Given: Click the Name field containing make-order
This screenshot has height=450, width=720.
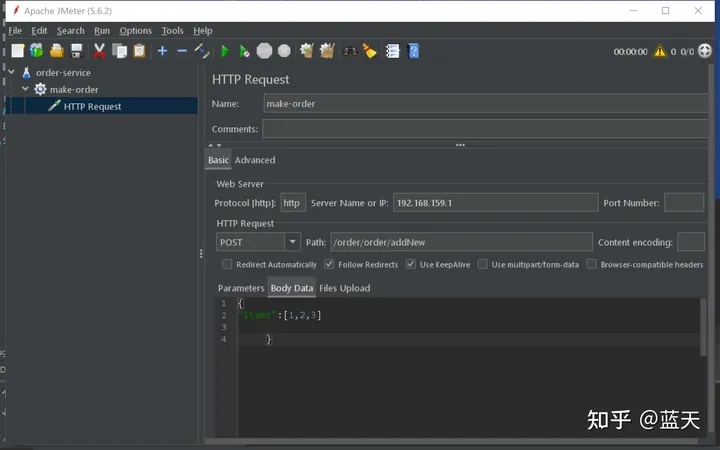Looking at the screenshot, I should (x=486, y=104).
